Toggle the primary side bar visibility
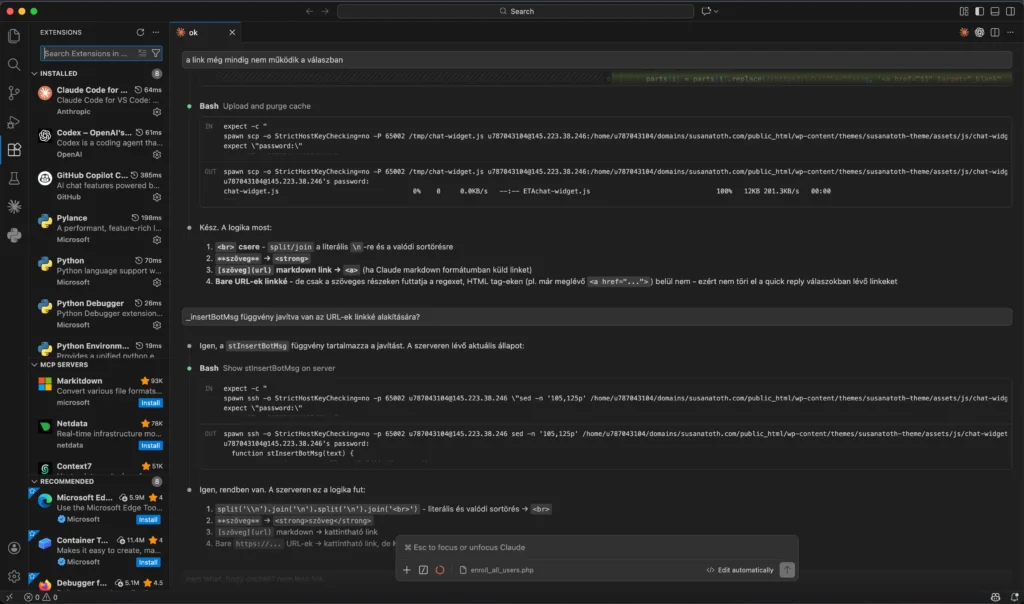The height and width of the screenshot is (604, 1024). (980, 10)
